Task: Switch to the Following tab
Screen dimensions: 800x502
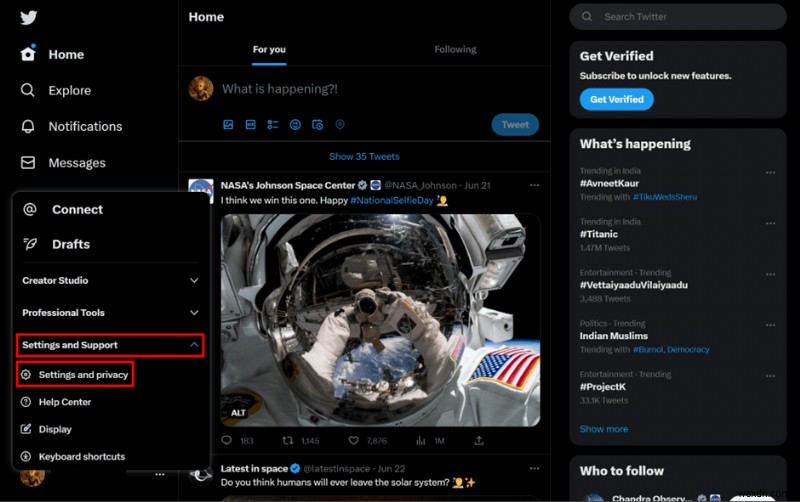Action: click(455, 49)
